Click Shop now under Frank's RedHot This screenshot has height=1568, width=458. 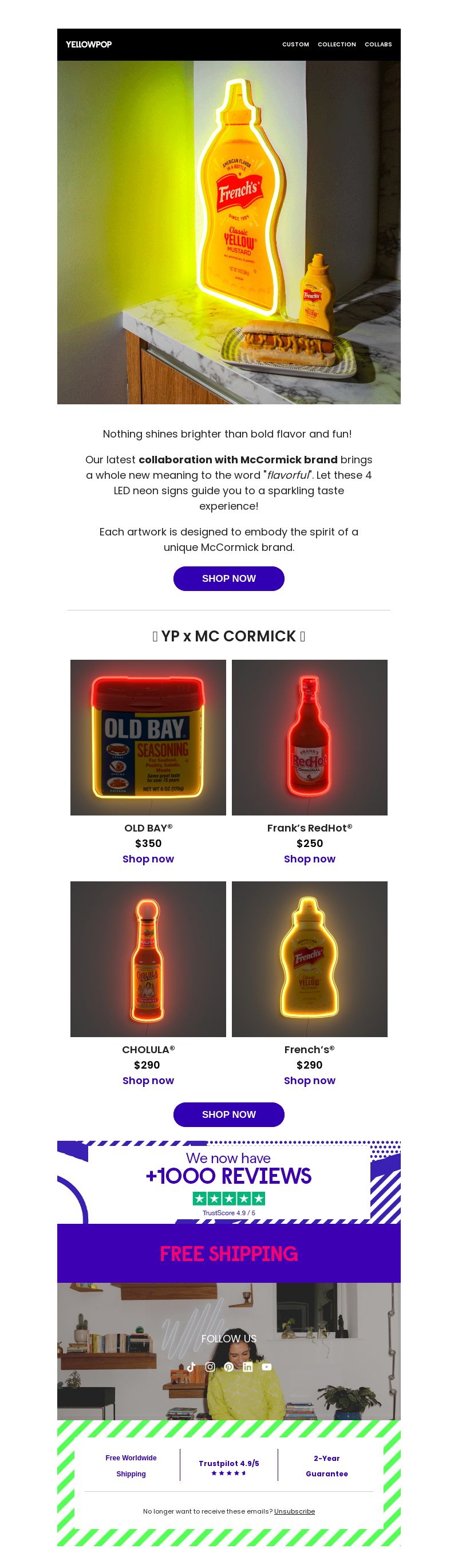(x=310, y=859)
